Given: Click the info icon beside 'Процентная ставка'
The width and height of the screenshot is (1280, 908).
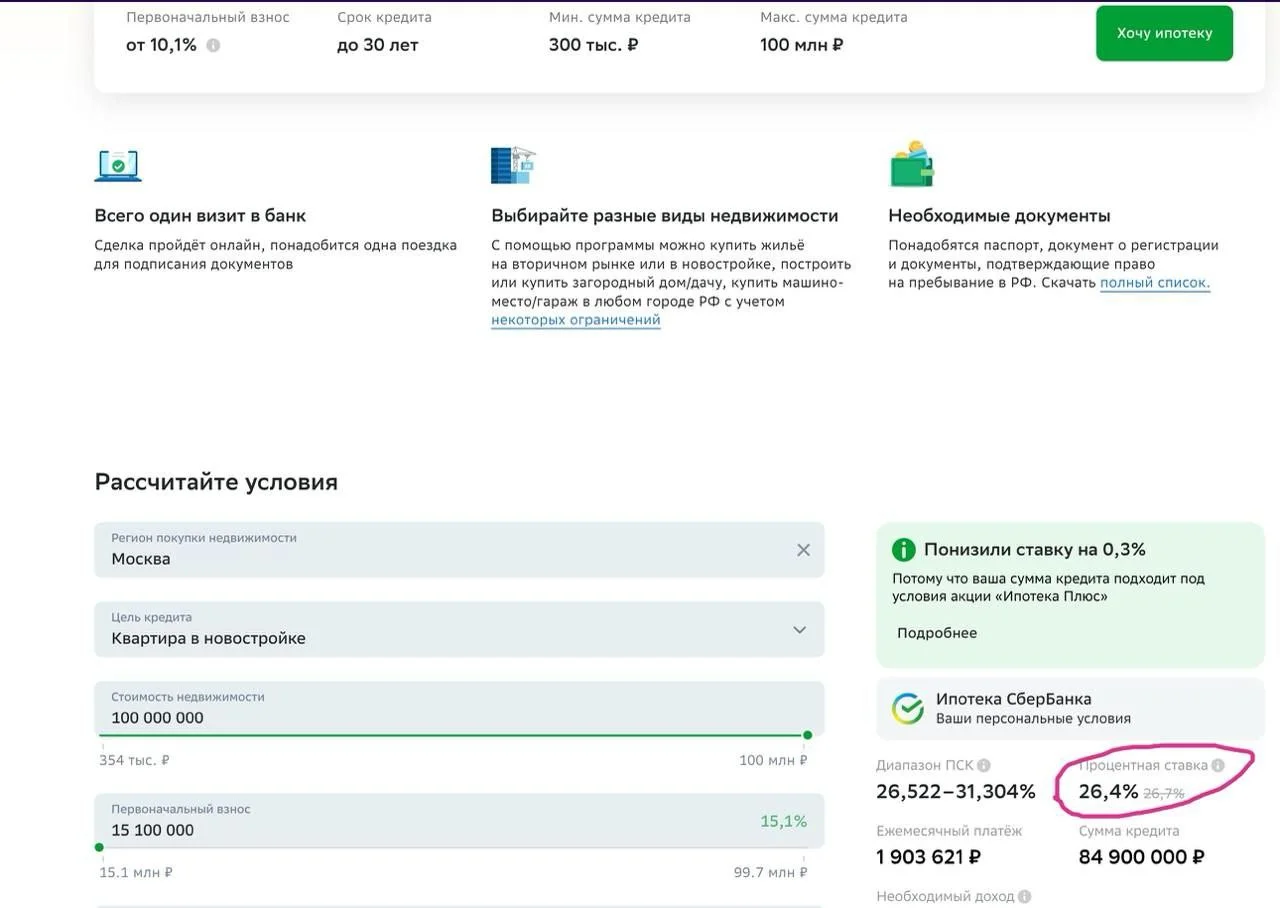Looking at the screenshot, I should click(x=1218, y=766).
